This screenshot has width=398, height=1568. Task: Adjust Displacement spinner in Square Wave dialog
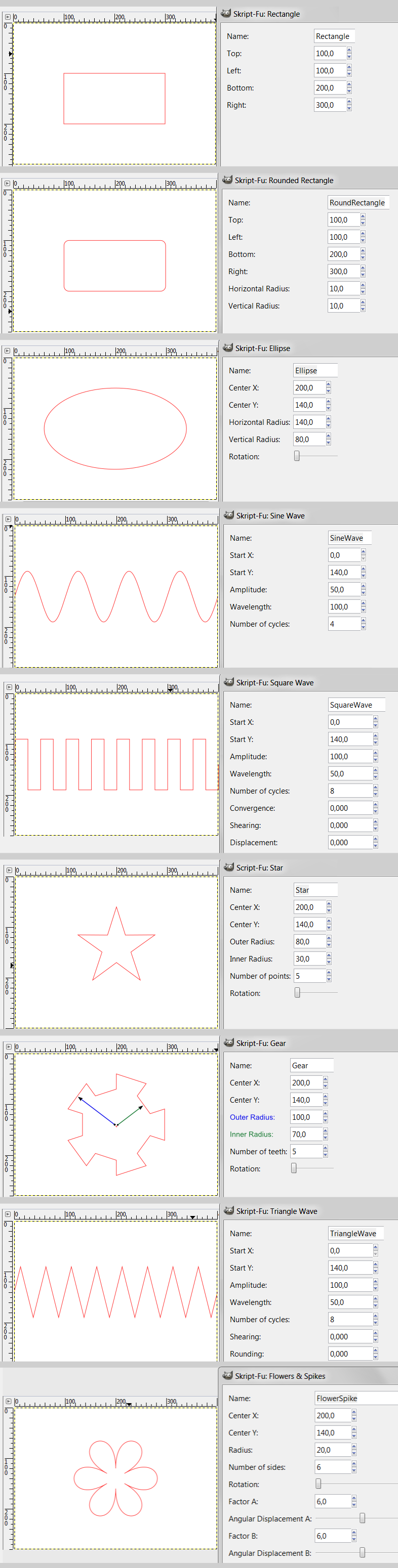point(375,842)
